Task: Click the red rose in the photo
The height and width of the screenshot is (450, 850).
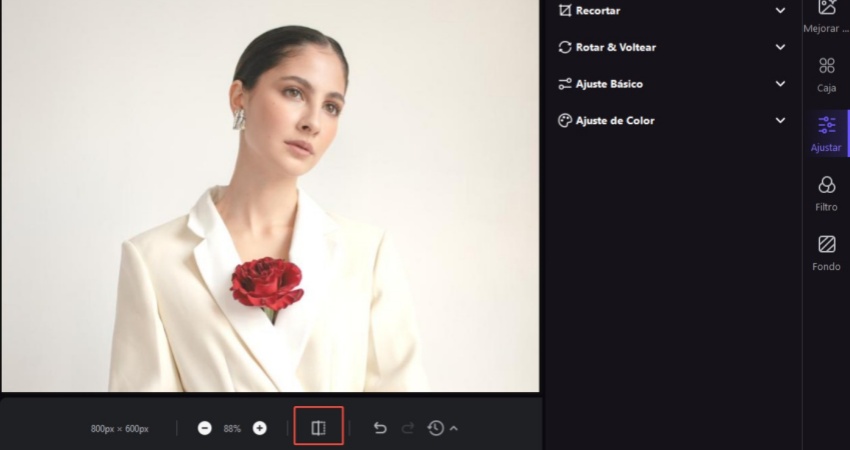Action: pyautogui.click(x=266, y=281)
